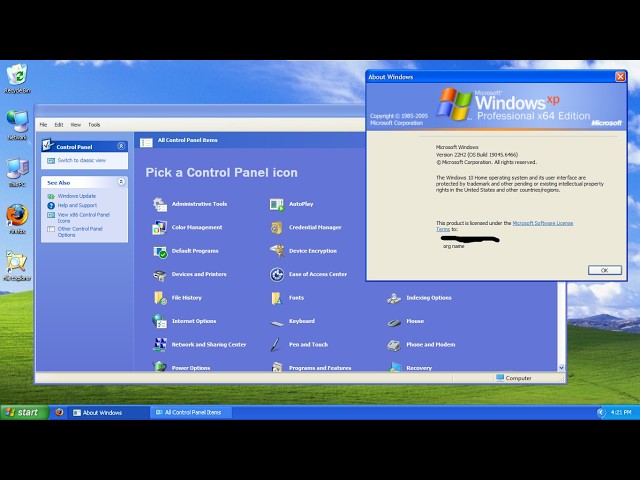This screenshot has width=640, height=480.
Task: Open Keyboard settings icon
Action: [277, 323]
